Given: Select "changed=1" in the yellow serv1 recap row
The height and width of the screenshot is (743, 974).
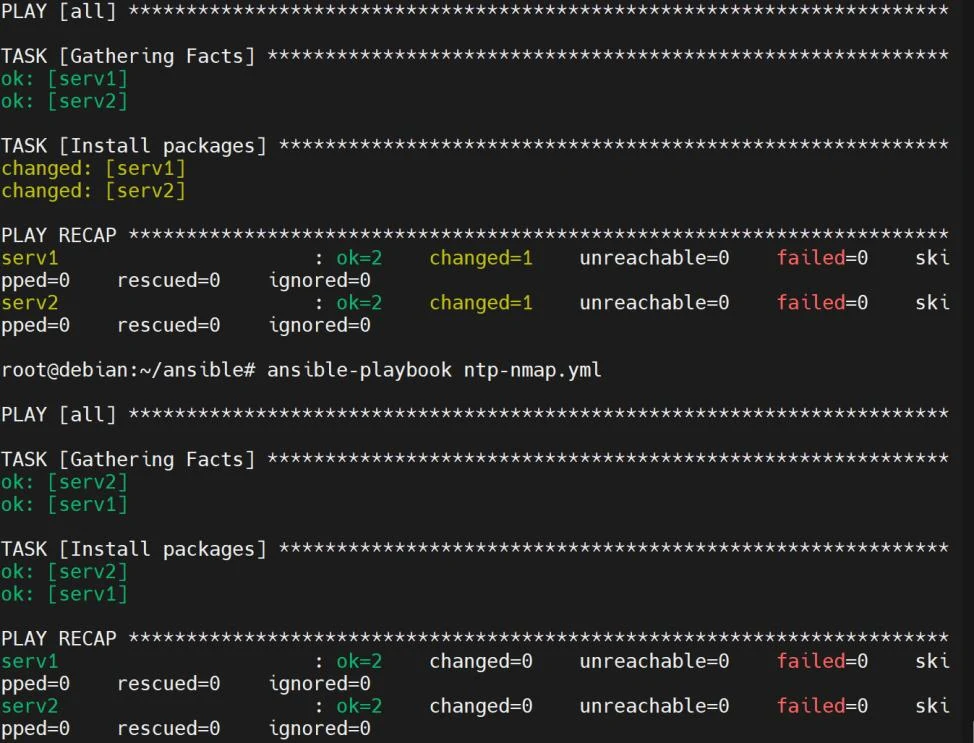Looking at the screenshot, I should tap(481, 258).
